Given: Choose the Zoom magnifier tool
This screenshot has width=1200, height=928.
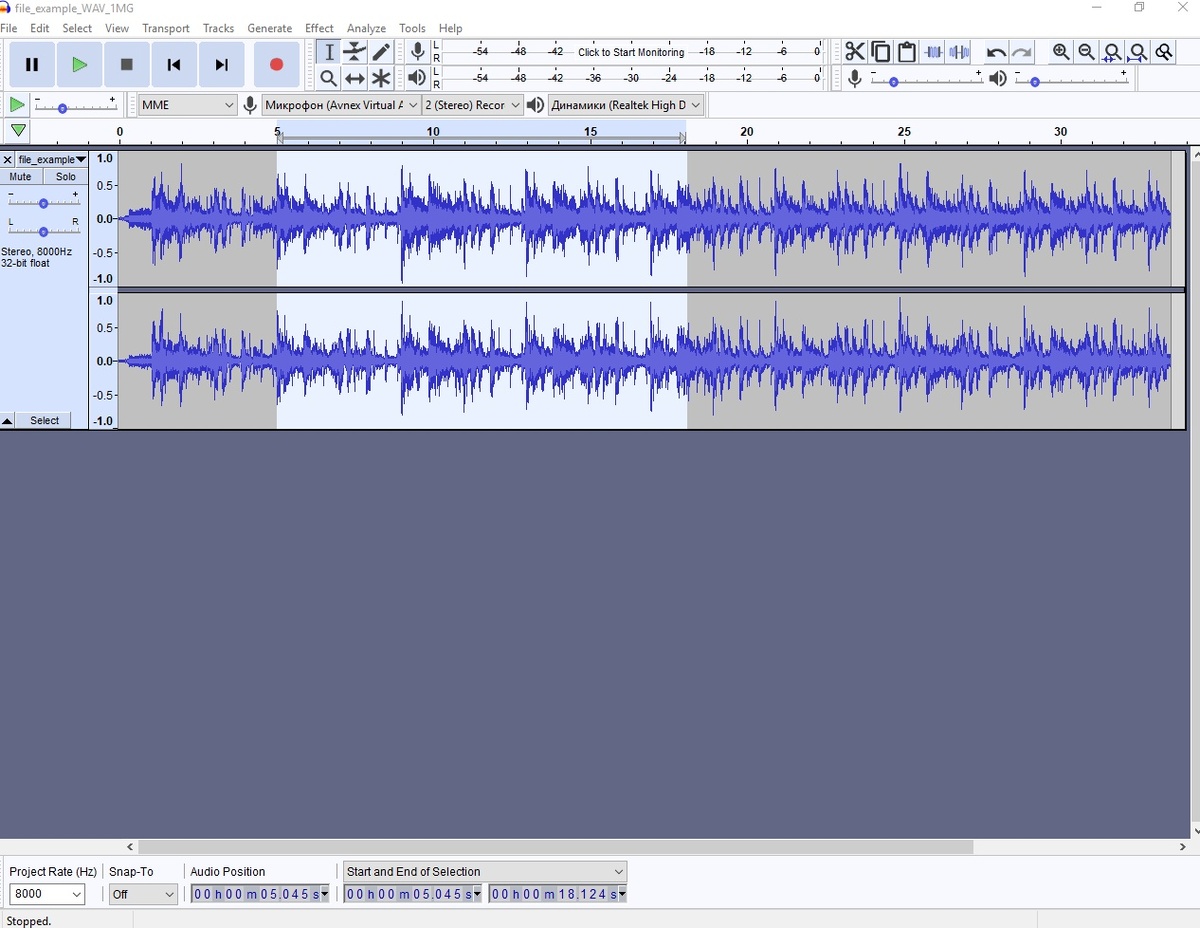Looking at the screenshot, I should pos(329,78).
